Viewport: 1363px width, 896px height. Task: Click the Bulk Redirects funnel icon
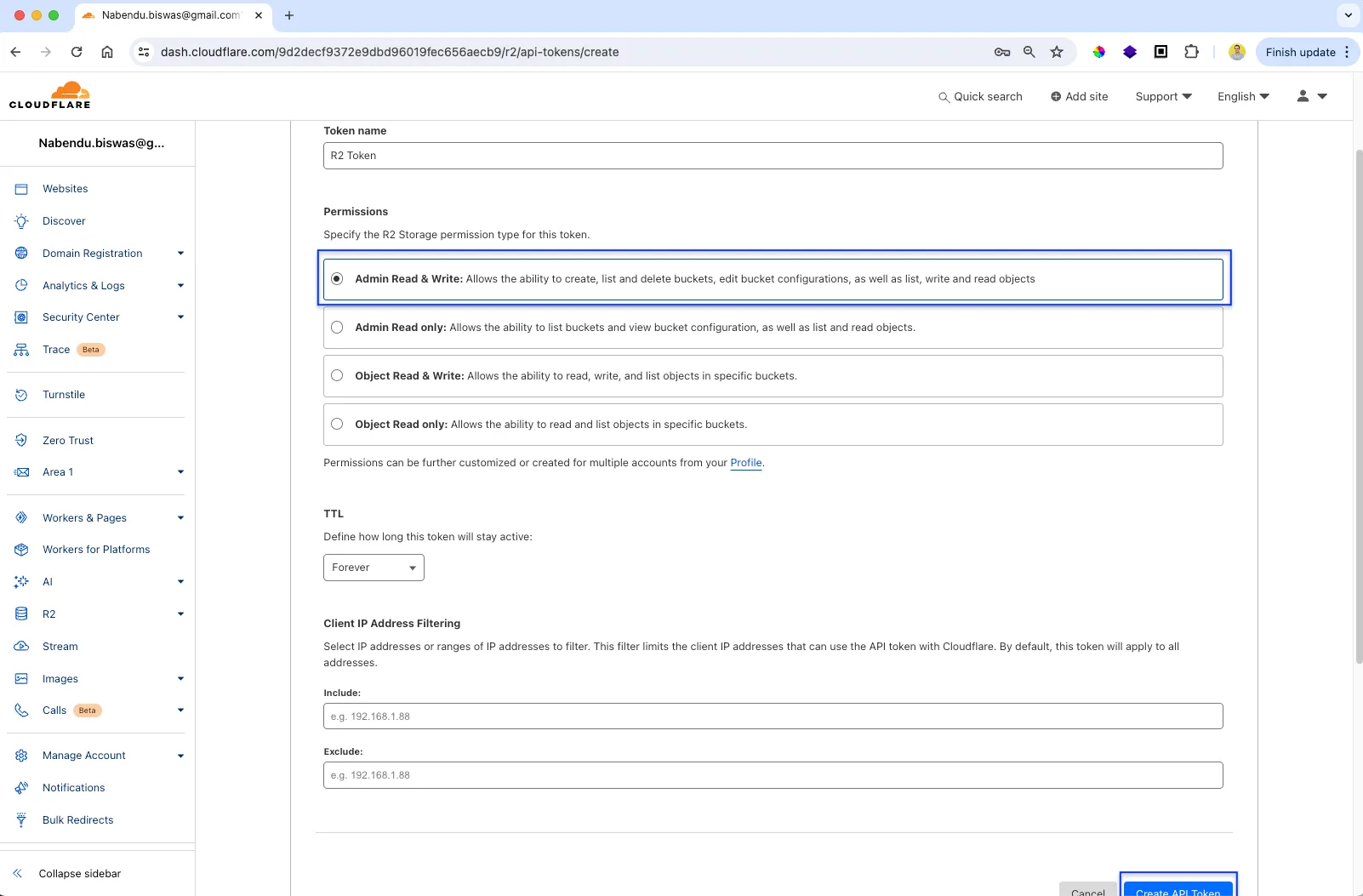21,820
